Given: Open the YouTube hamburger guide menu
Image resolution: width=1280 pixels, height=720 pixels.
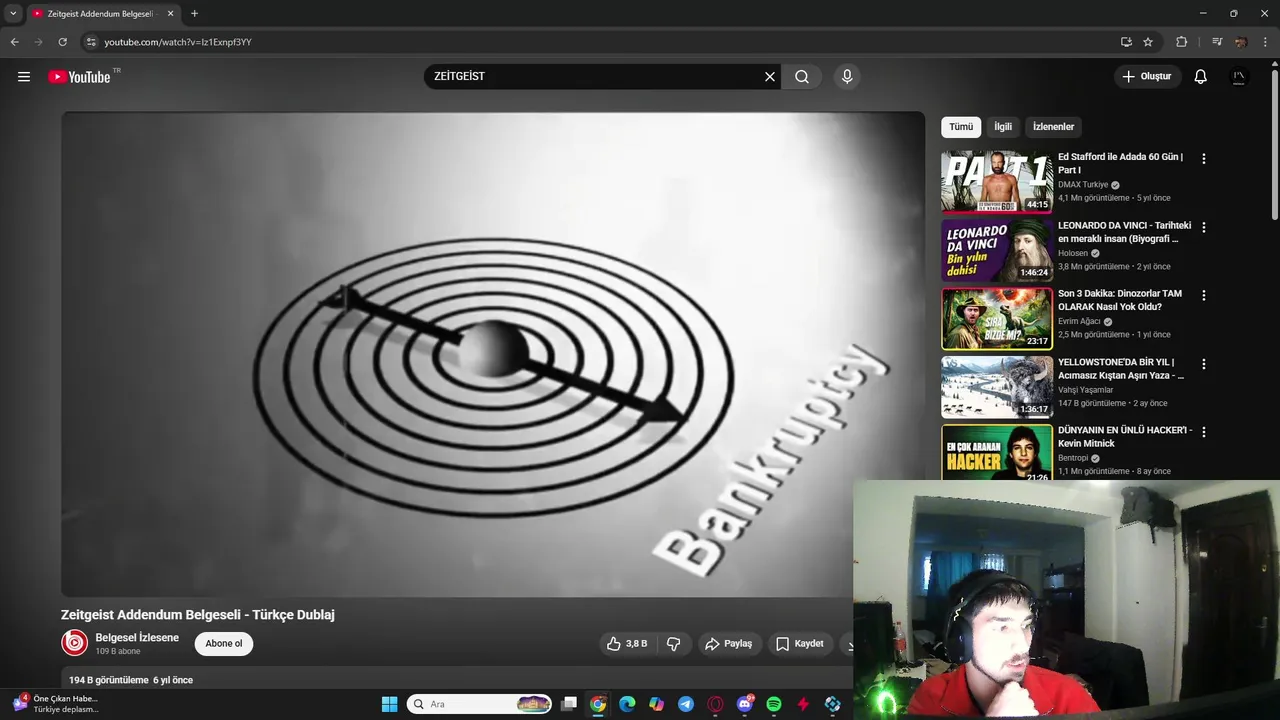Looking at the screenshot, I should click(x=24, y=77).
